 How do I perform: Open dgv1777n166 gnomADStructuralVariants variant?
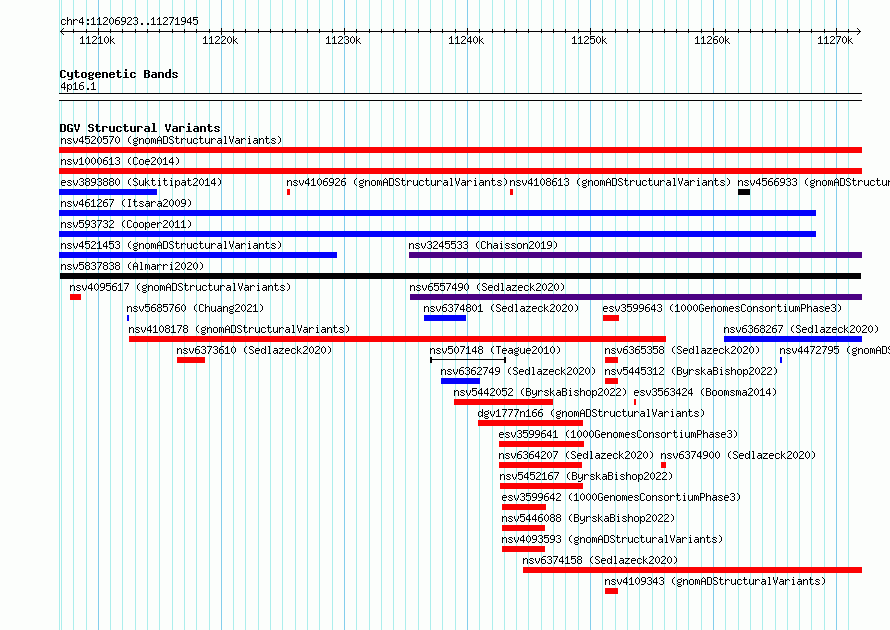tap(591, 413)
